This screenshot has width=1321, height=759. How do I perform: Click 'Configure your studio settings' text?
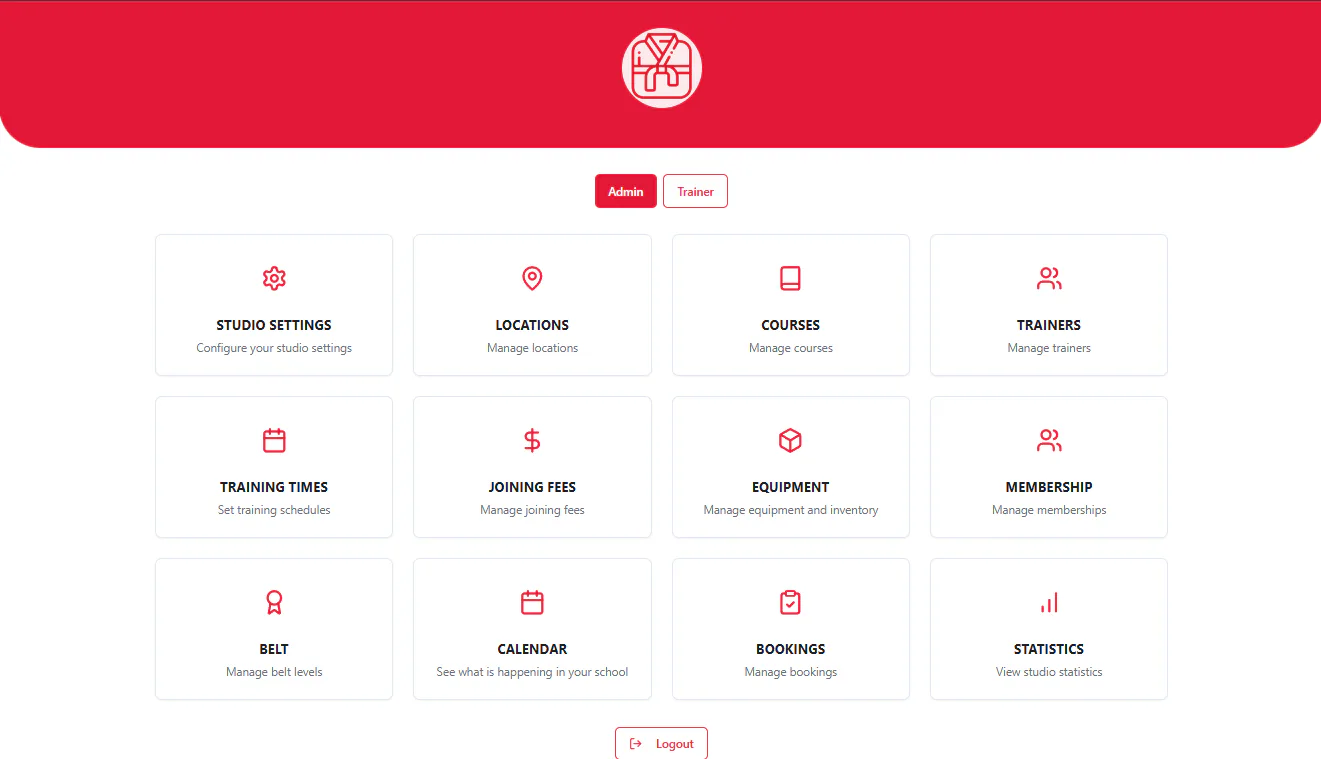point(274,348)
